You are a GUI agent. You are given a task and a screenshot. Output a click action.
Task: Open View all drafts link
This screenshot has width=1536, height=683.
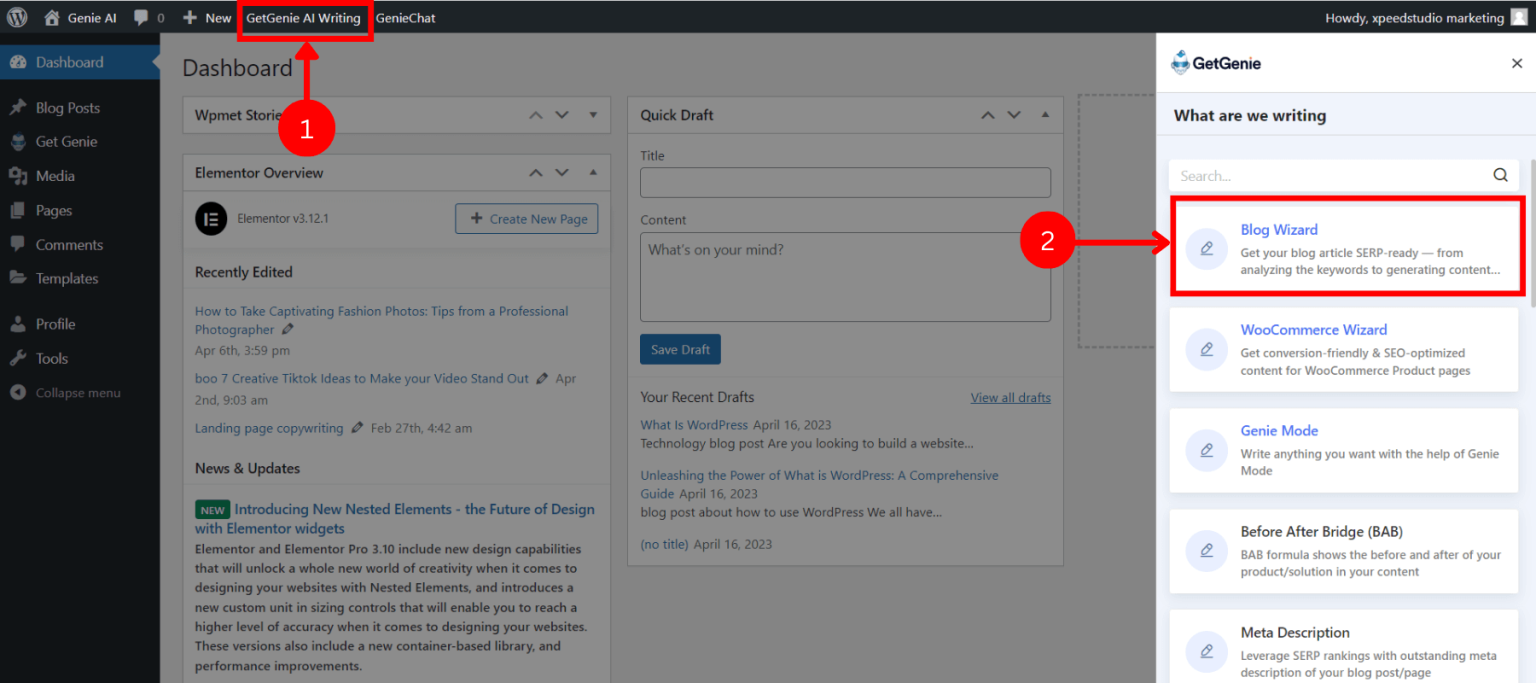point(1010,397)
